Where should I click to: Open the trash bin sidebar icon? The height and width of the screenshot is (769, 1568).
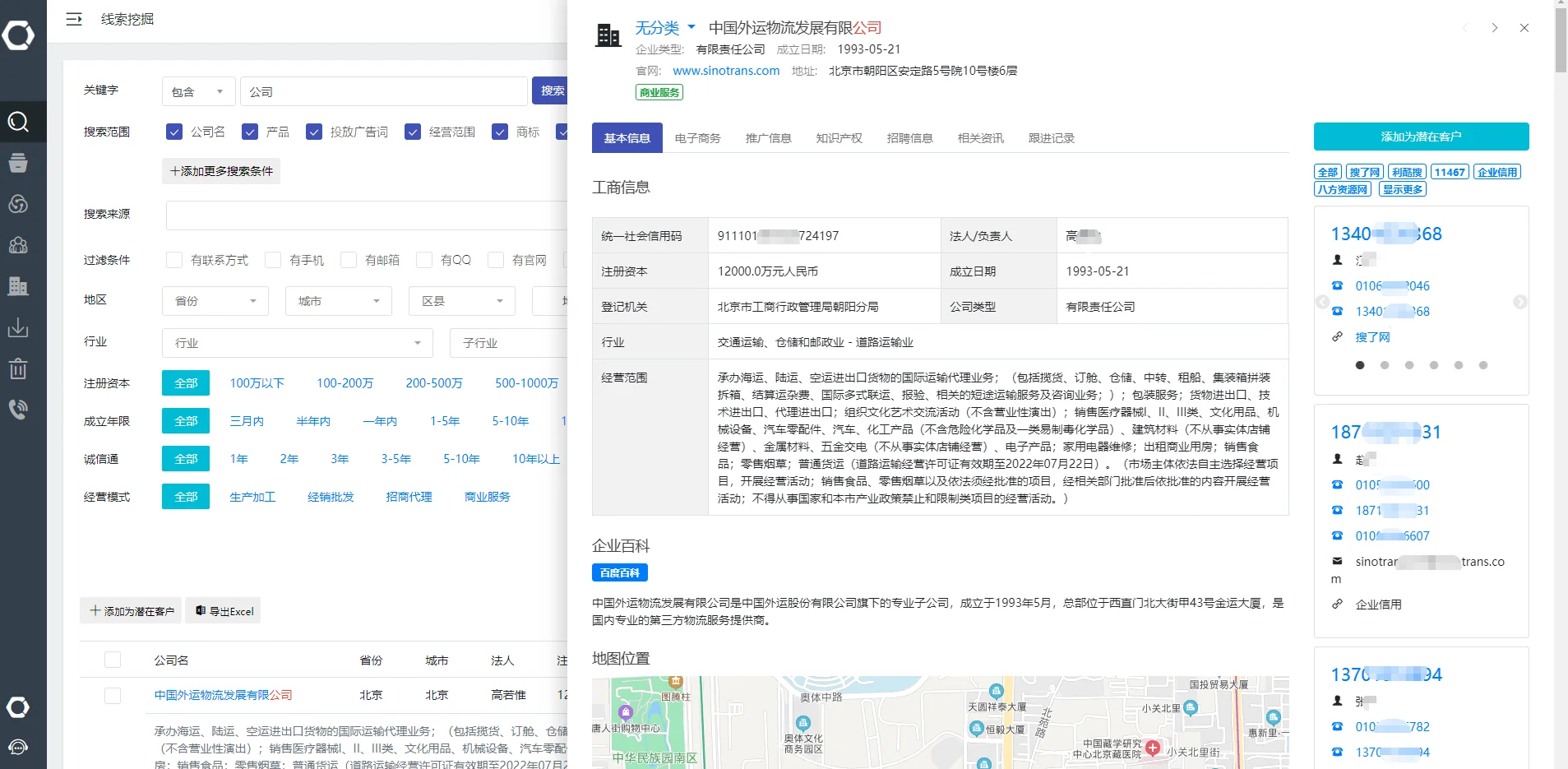click(x=18, y=368)
